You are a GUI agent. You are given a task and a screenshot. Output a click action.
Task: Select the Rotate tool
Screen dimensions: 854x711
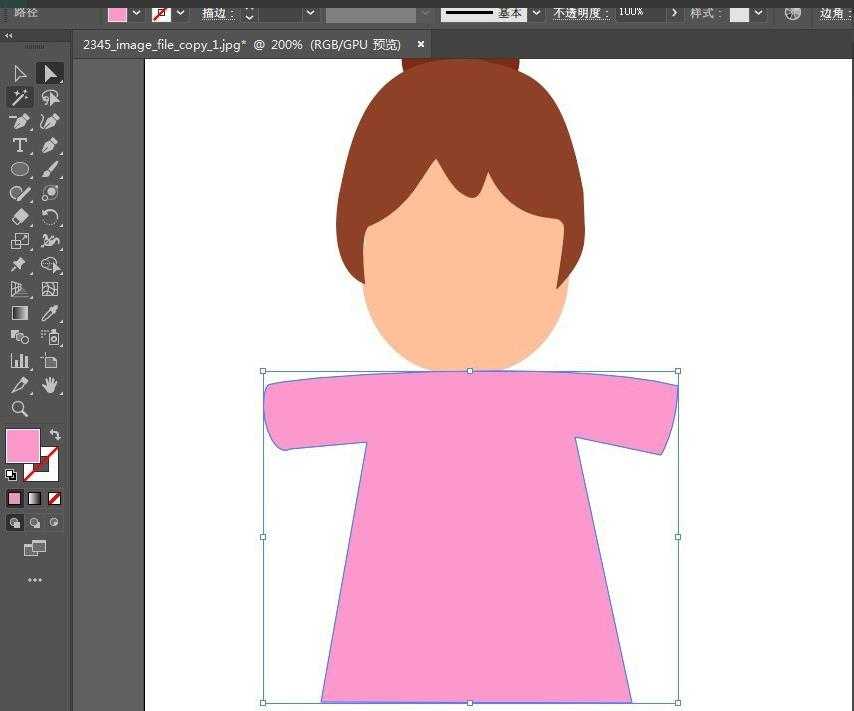coord(50,217)
